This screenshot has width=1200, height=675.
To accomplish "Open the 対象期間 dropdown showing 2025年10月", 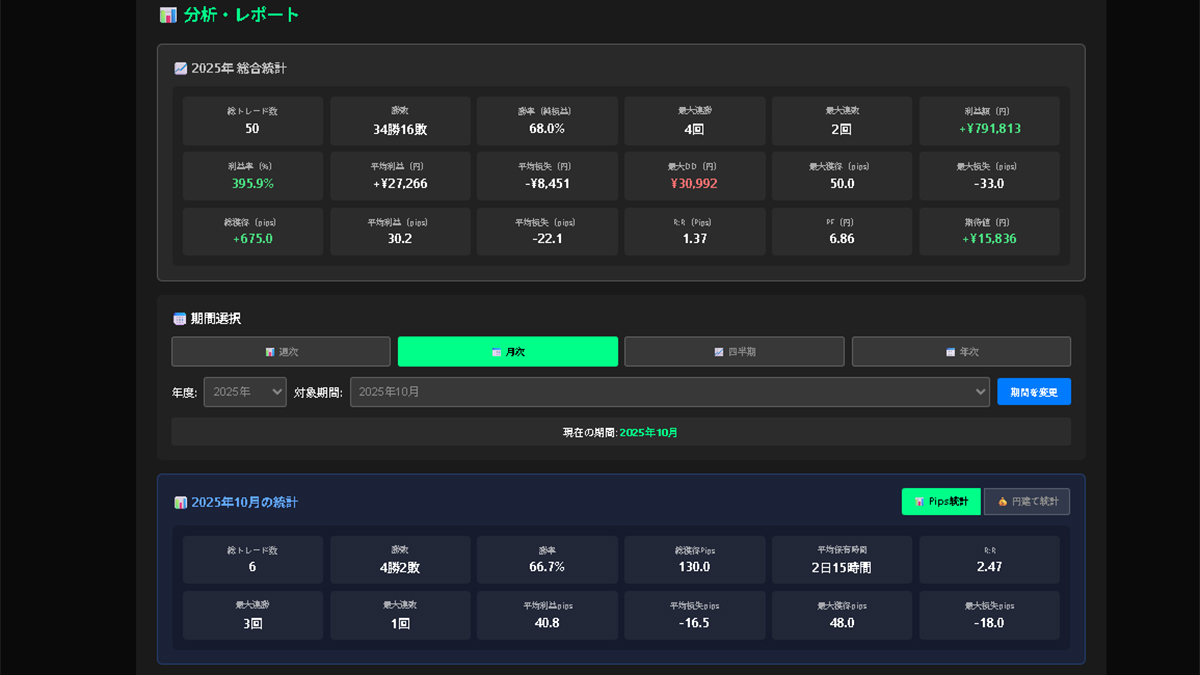I will pos(670,392).
